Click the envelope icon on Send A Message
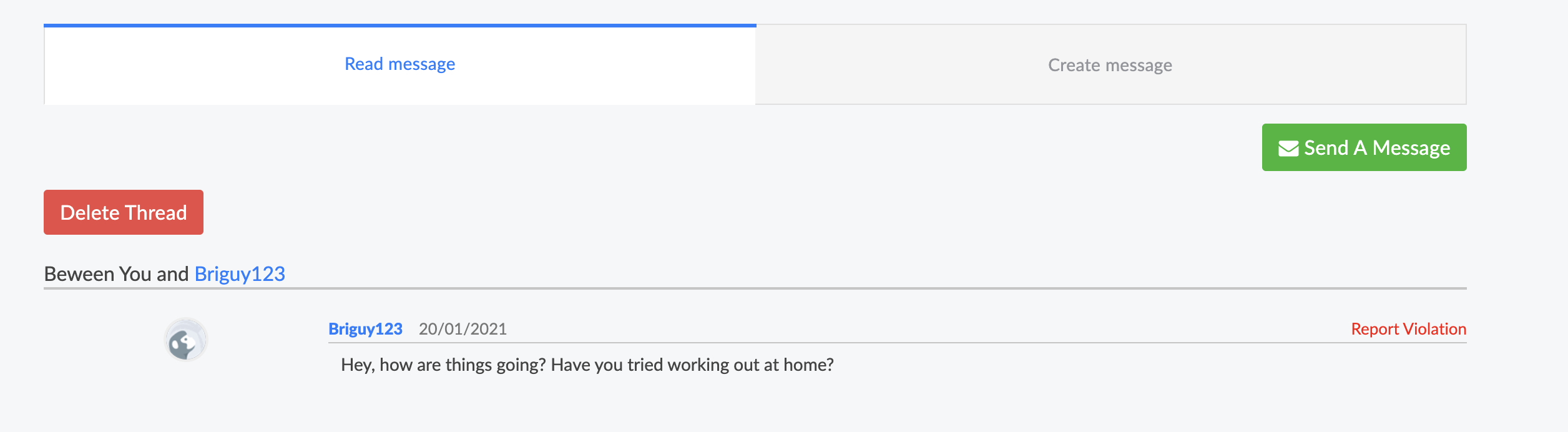Image resolution: width=1568 pixels, height=432 pixels. (x=1288, y=149)
